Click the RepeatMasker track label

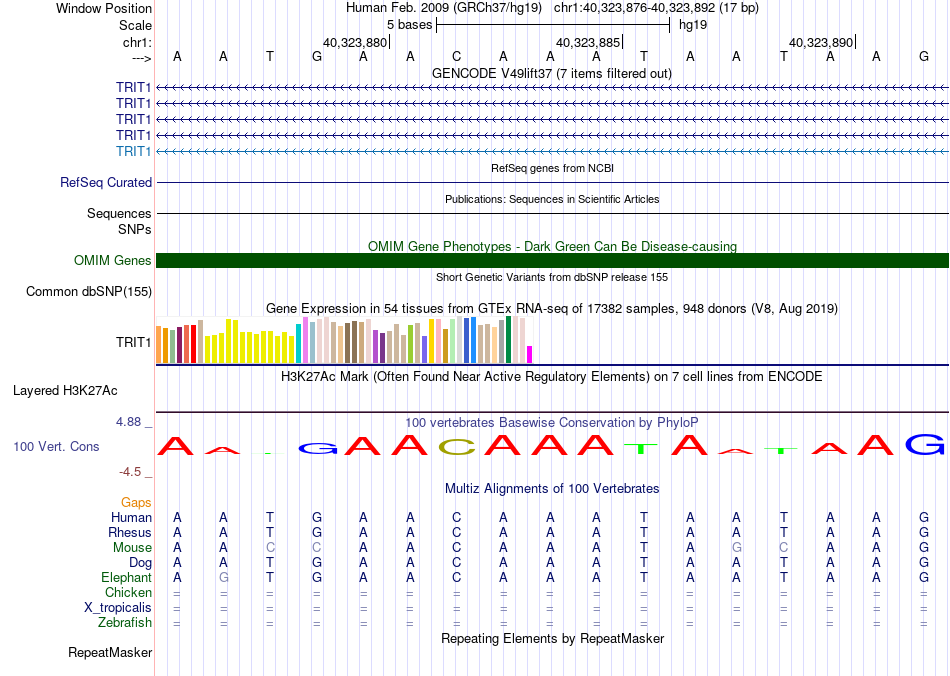point(110,652)
